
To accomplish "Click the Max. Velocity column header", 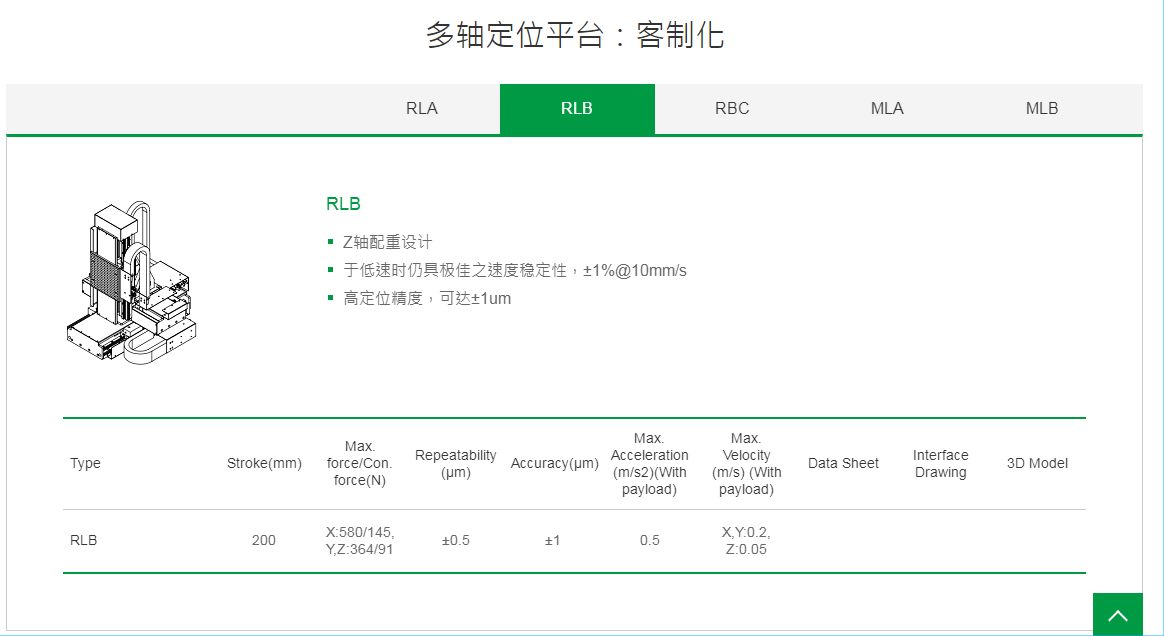I will pyautogui.click(x=747, y=463).
